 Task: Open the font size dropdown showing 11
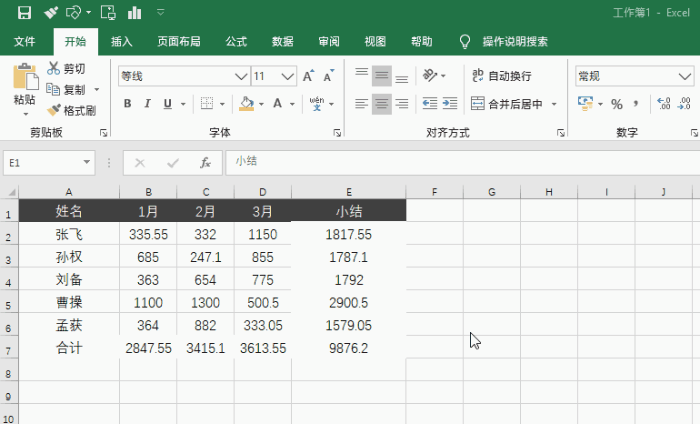coord(288,76)
